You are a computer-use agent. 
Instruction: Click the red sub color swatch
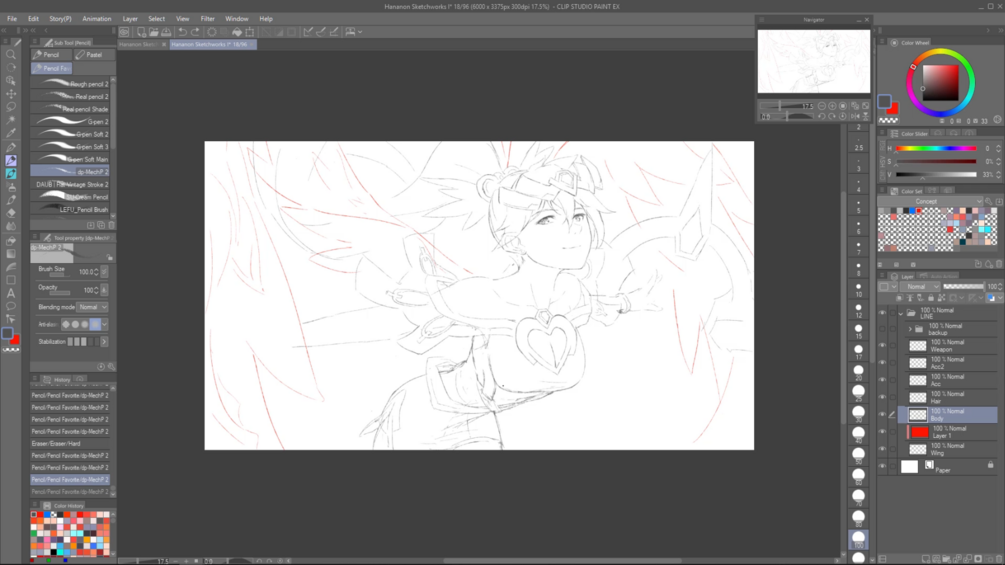point(893,108)
